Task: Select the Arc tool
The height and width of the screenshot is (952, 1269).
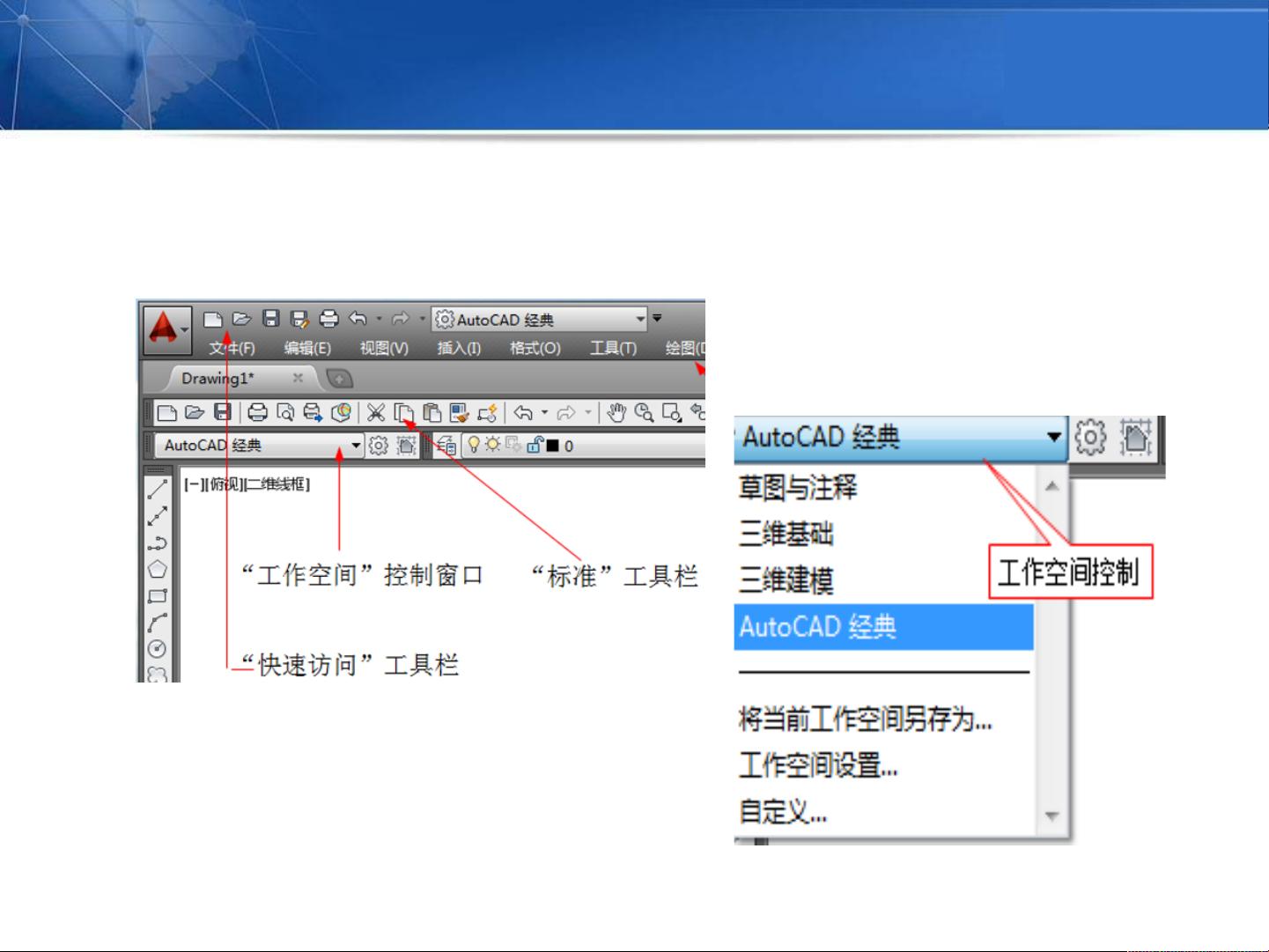Action: tap(158, 623)
